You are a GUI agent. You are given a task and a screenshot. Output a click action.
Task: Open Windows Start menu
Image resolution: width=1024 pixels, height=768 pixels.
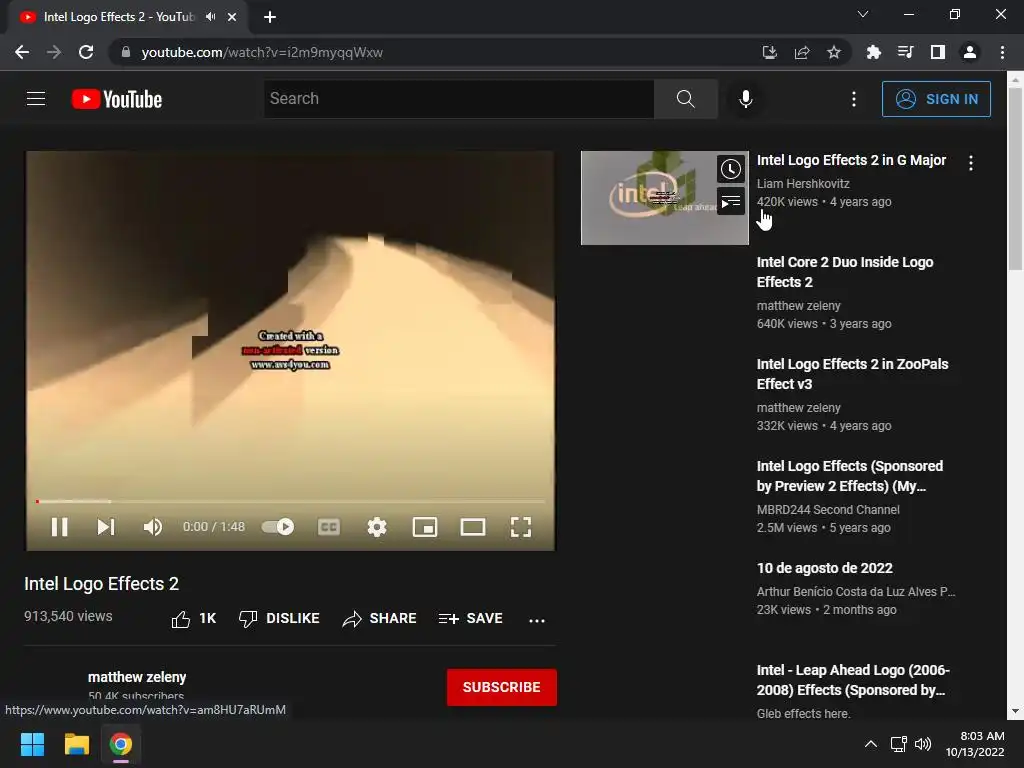tap(32, 744)
